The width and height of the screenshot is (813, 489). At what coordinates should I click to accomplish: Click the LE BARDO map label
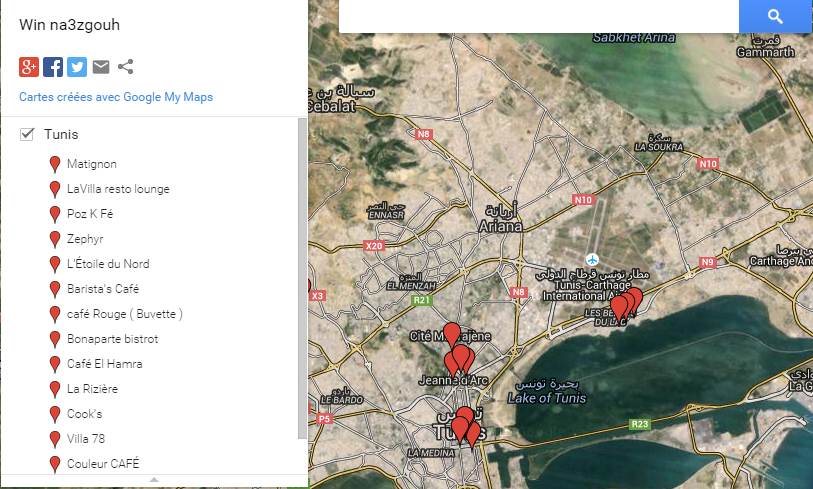pos(342,400)
